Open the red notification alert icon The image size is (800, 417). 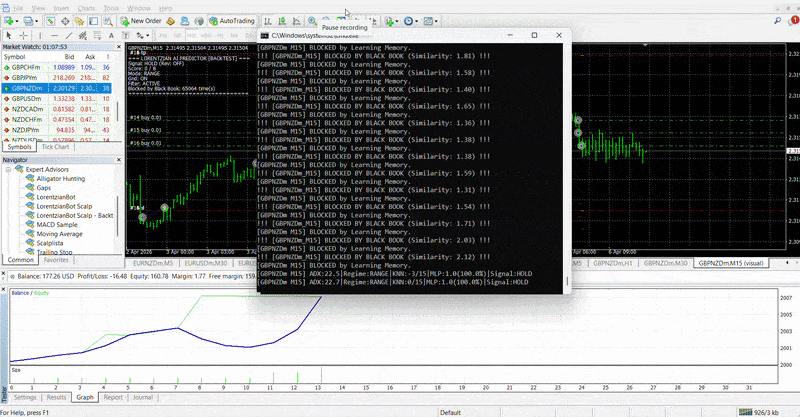(x=794, y=20)
